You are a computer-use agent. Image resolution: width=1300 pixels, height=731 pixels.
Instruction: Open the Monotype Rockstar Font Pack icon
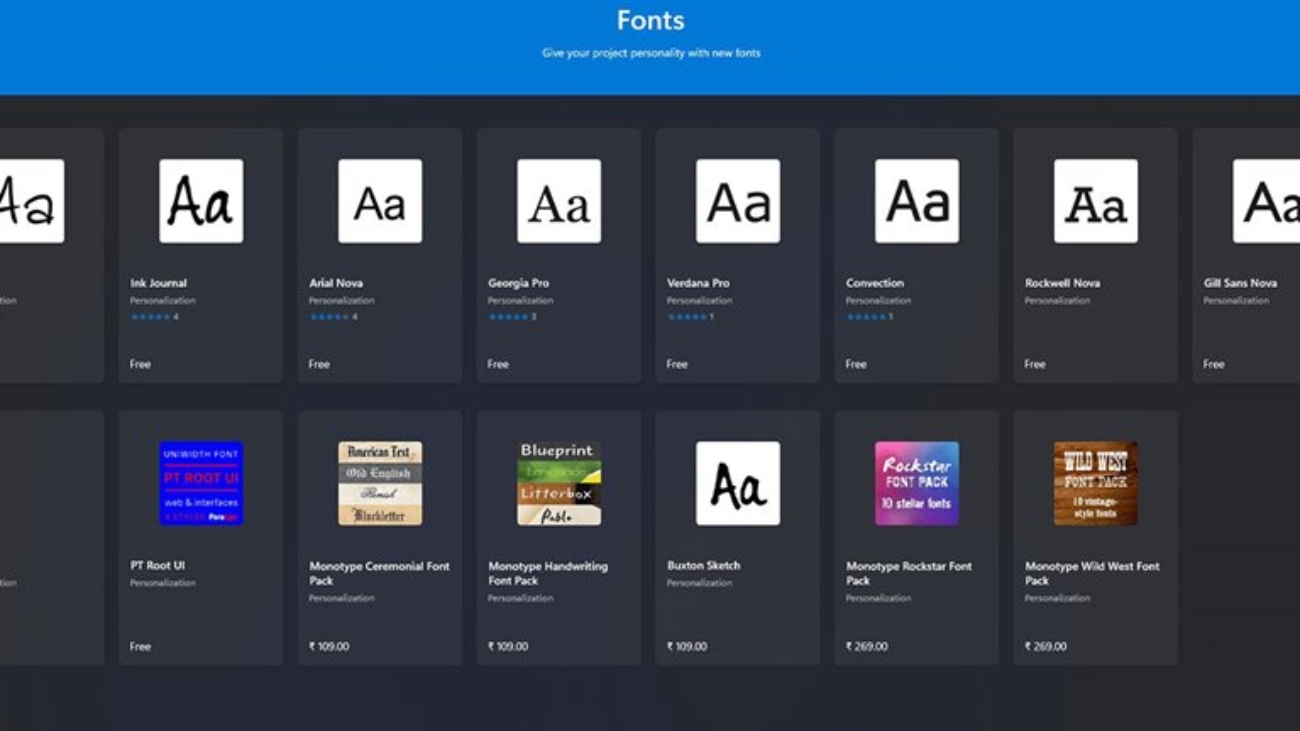tap(917, 484)
